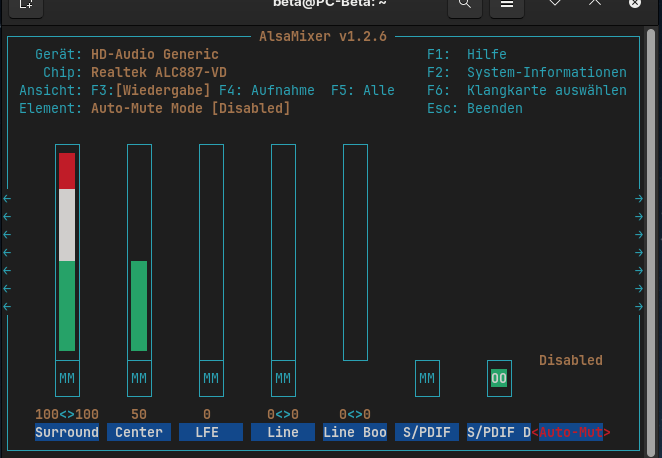The image size is (662, 458).
Task: Click F6: Klangkarte auswählen
Action: click(527, 90)
